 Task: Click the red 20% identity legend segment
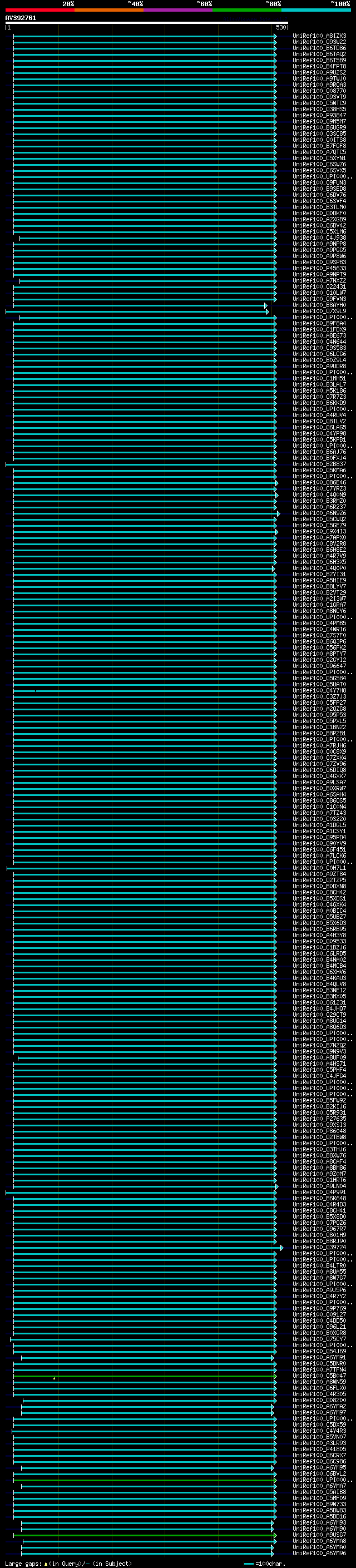39,10
